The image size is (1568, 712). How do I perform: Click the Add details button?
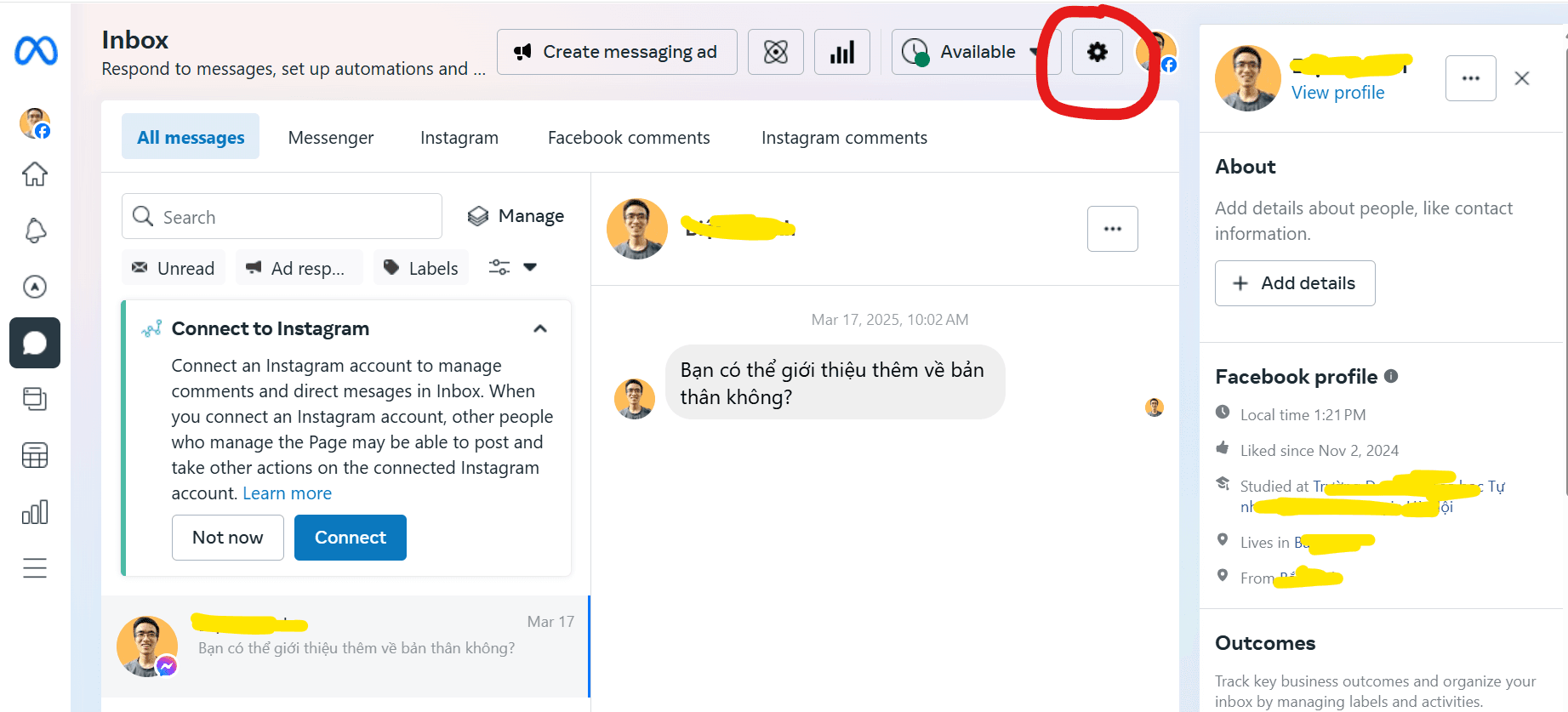tap(1295, 283)
